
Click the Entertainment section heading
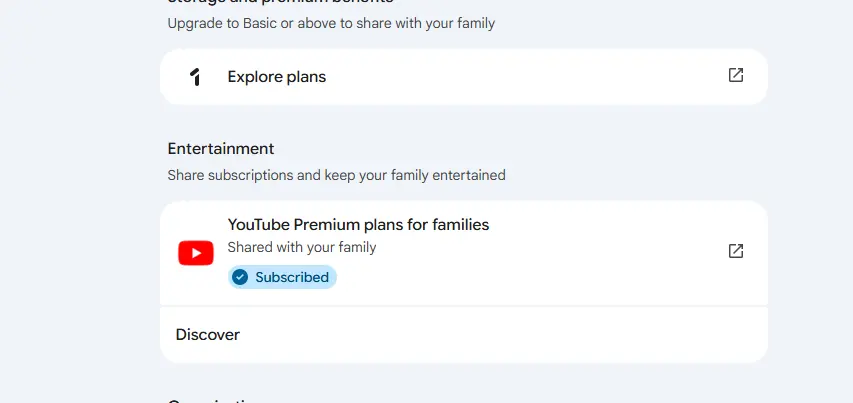pyautogui.click(x=221, y=148)
